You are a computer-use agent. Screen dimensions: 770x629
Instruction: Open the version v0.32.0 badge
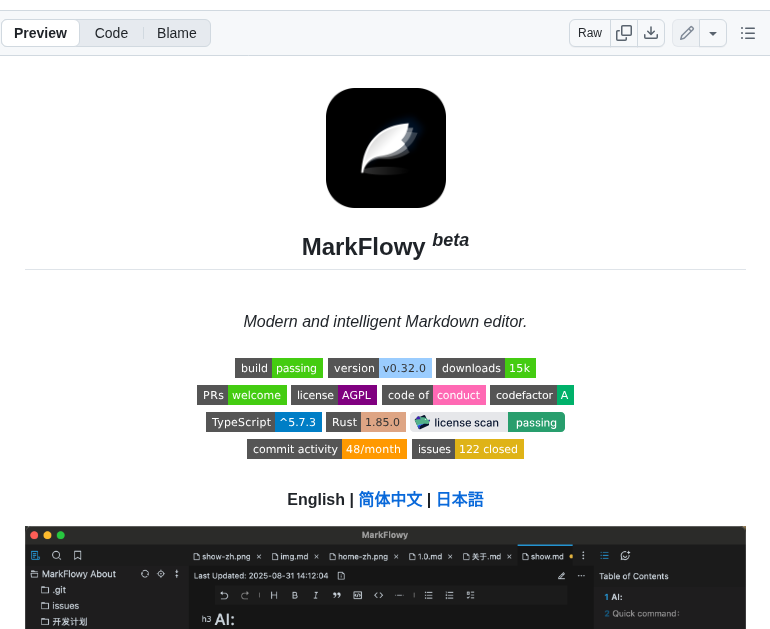[380, 368]
